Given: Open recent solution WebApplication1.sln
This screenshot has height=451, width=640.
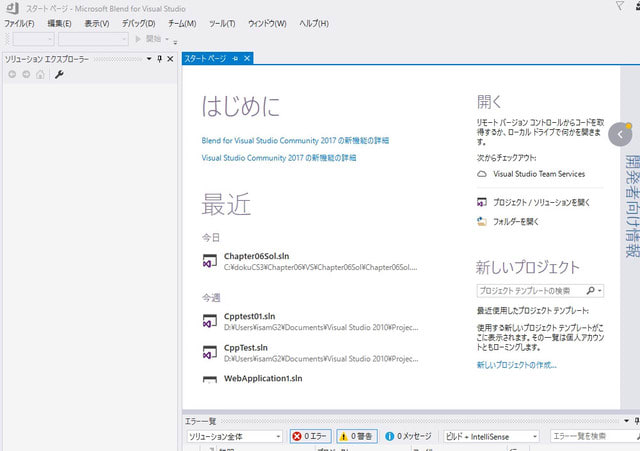Looking at the screenshot, I should pyautogui.click(x=263, y=378).
